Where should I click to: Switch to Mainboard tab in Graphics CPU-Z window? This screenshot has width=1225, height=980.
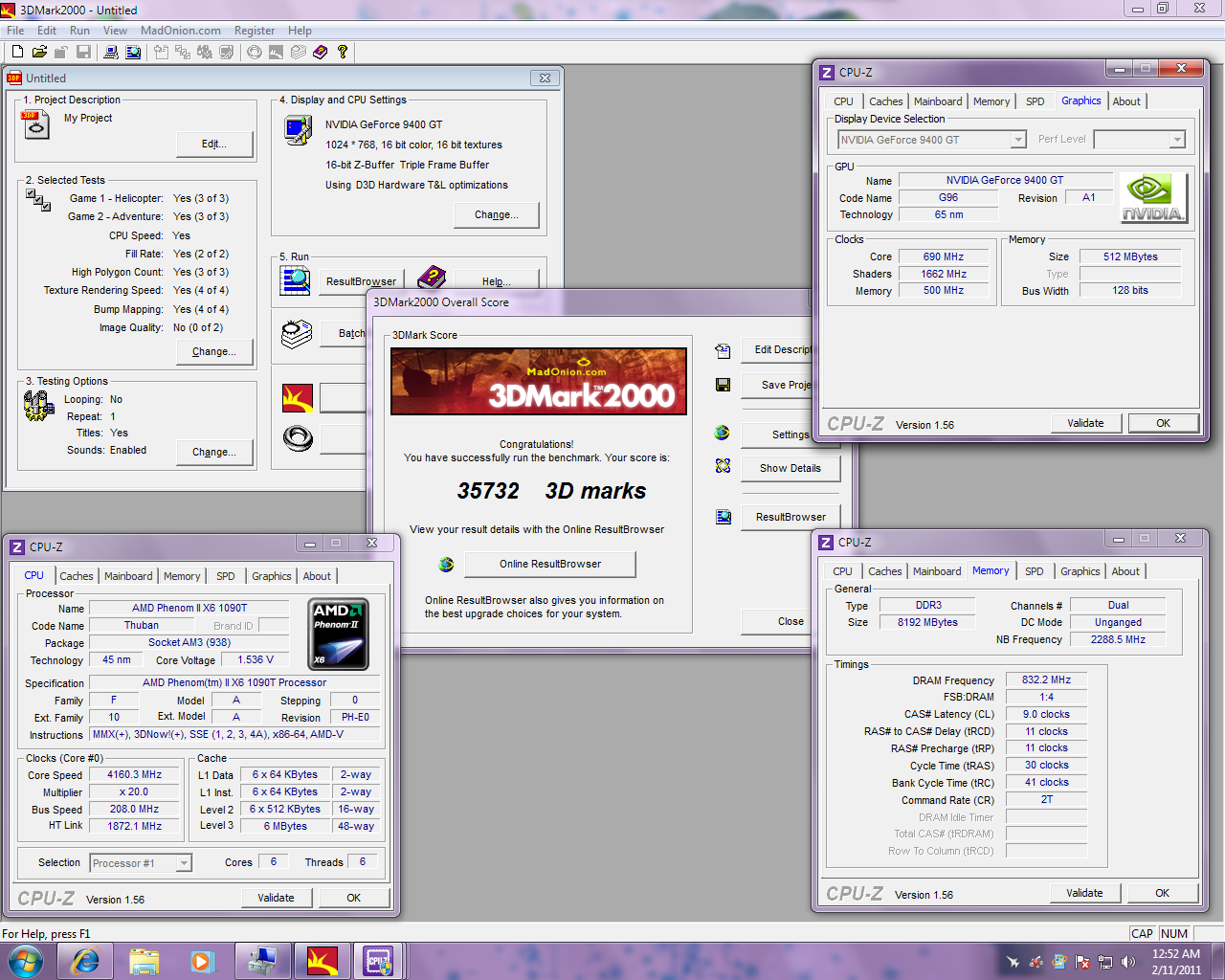tap(938, 101)
